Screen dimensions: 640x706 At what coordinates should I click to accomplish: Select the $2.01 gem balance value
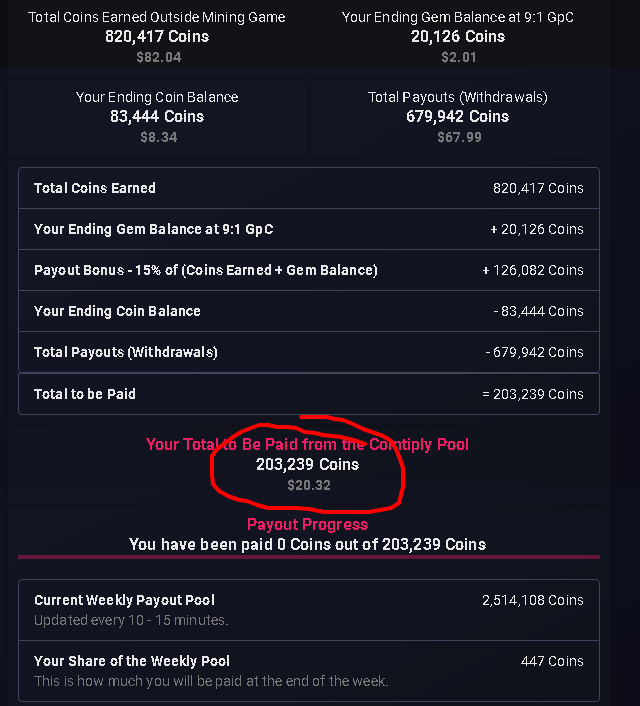[x=458, y=57]
